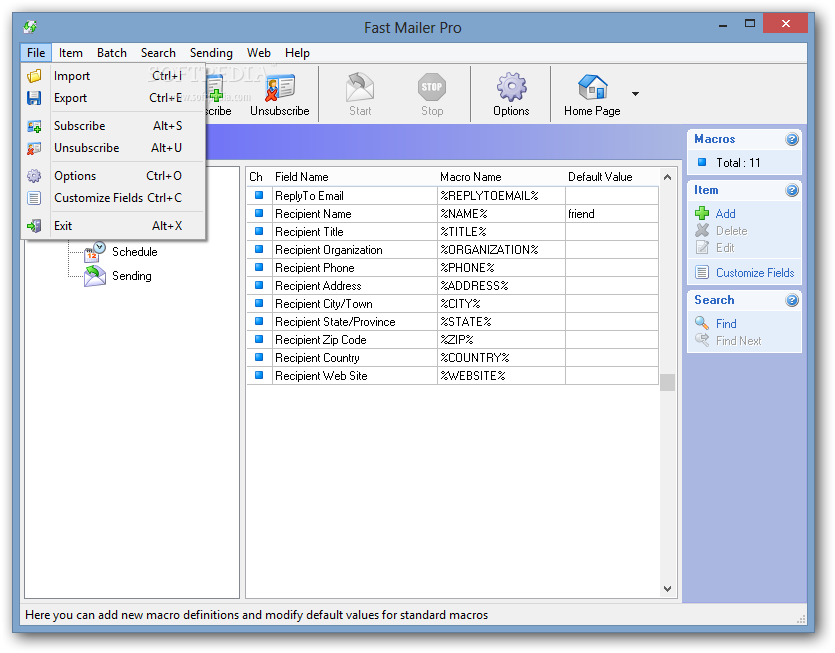Click the green Add plus icon
The height and width of the screenshot is (653, 835).
click(702, 214)
